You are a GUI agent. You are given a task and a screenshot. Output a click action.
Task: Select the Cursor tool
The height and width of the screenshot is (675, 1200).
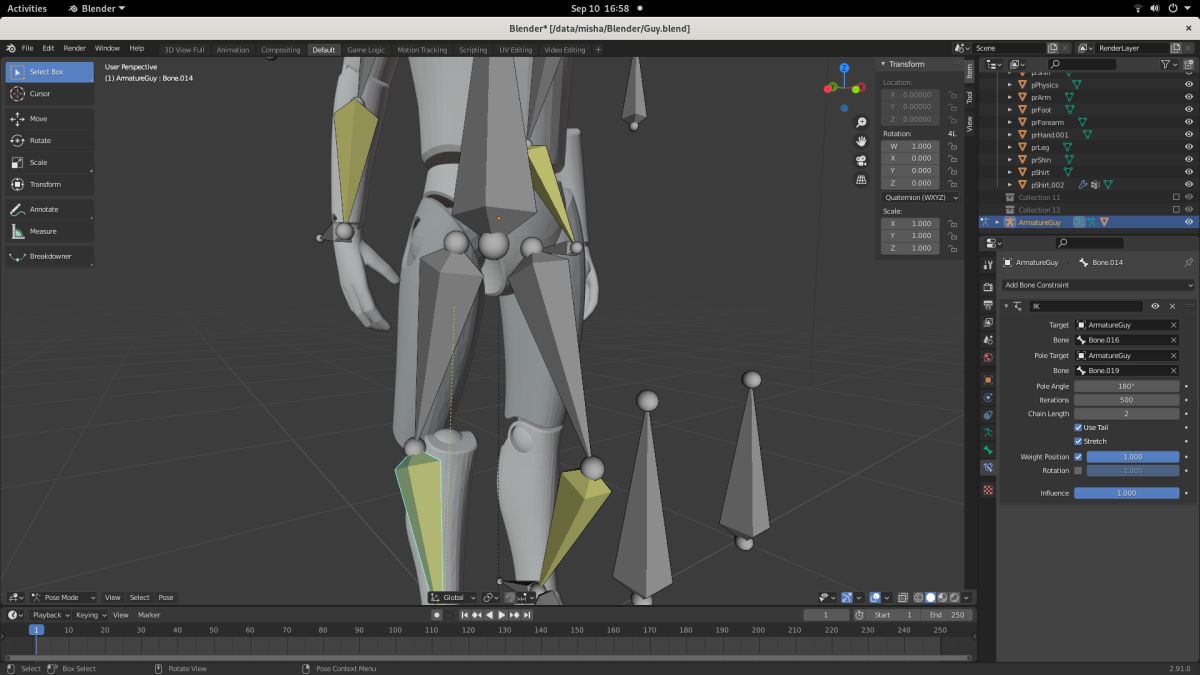[40, 94]
